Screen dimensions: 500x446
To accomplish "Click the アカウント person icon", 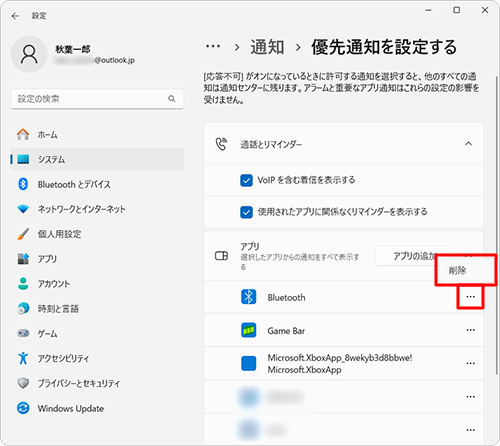I will pos(23,283).
